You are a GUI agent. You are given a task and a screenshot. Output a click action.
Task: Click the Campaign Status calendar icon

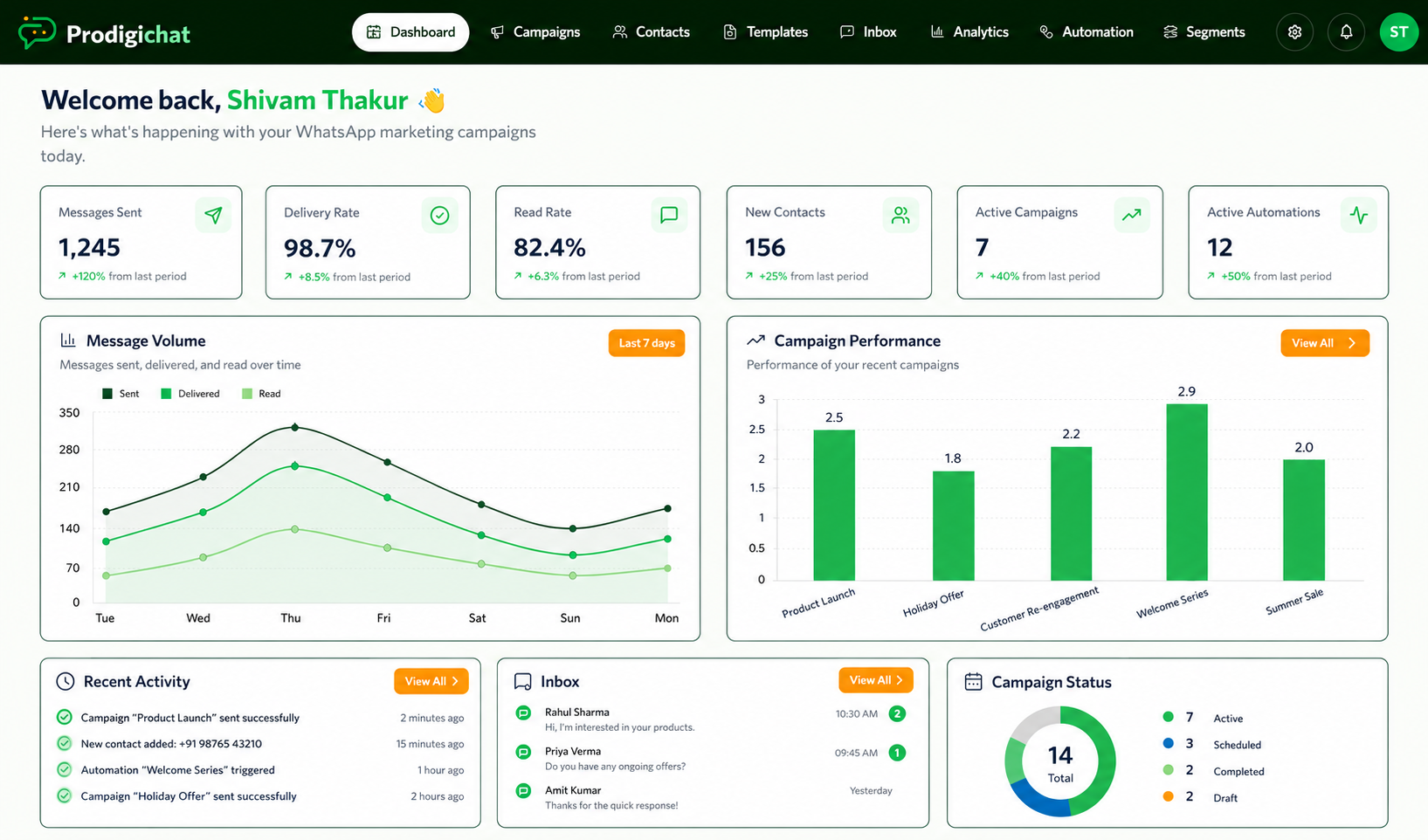coord(973,681)
